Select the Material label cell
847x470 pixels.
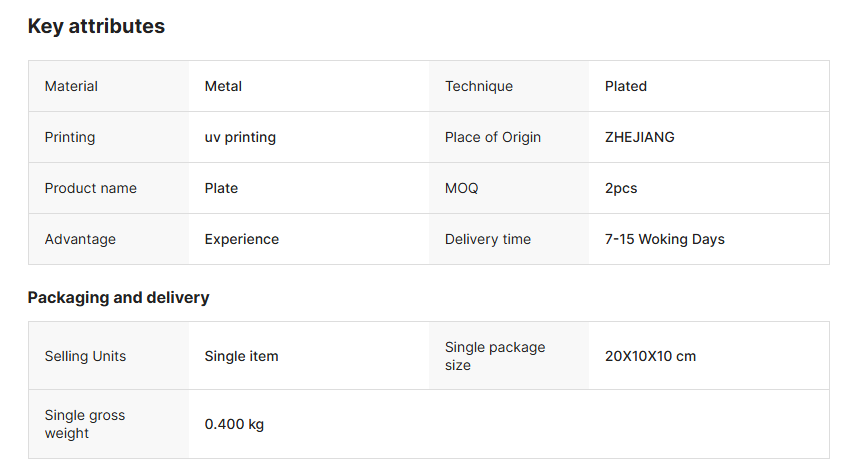tap(71, 87)
